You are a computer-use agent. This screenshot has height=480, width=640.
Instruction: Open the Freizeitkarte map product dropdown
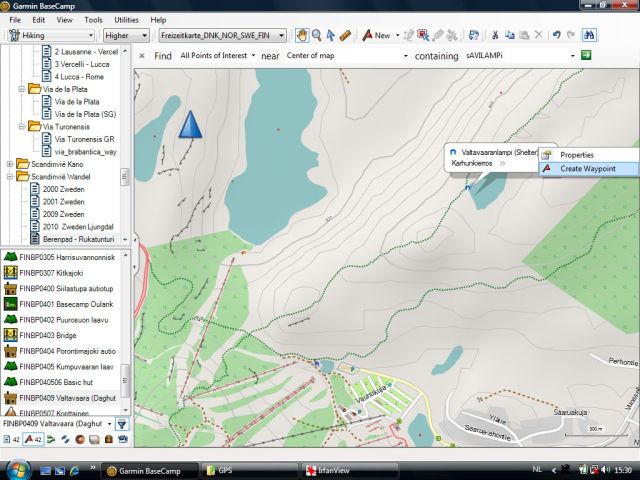pyautogui.click(x=222, y=35)
